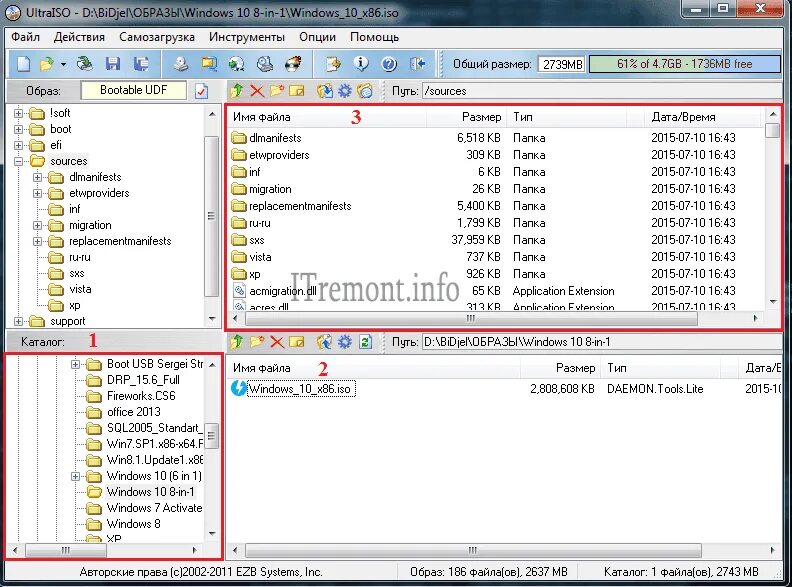Click the Exit door icon in toolbar
Image resolution: width=792 pixels, height=587 pixels.
417,64
